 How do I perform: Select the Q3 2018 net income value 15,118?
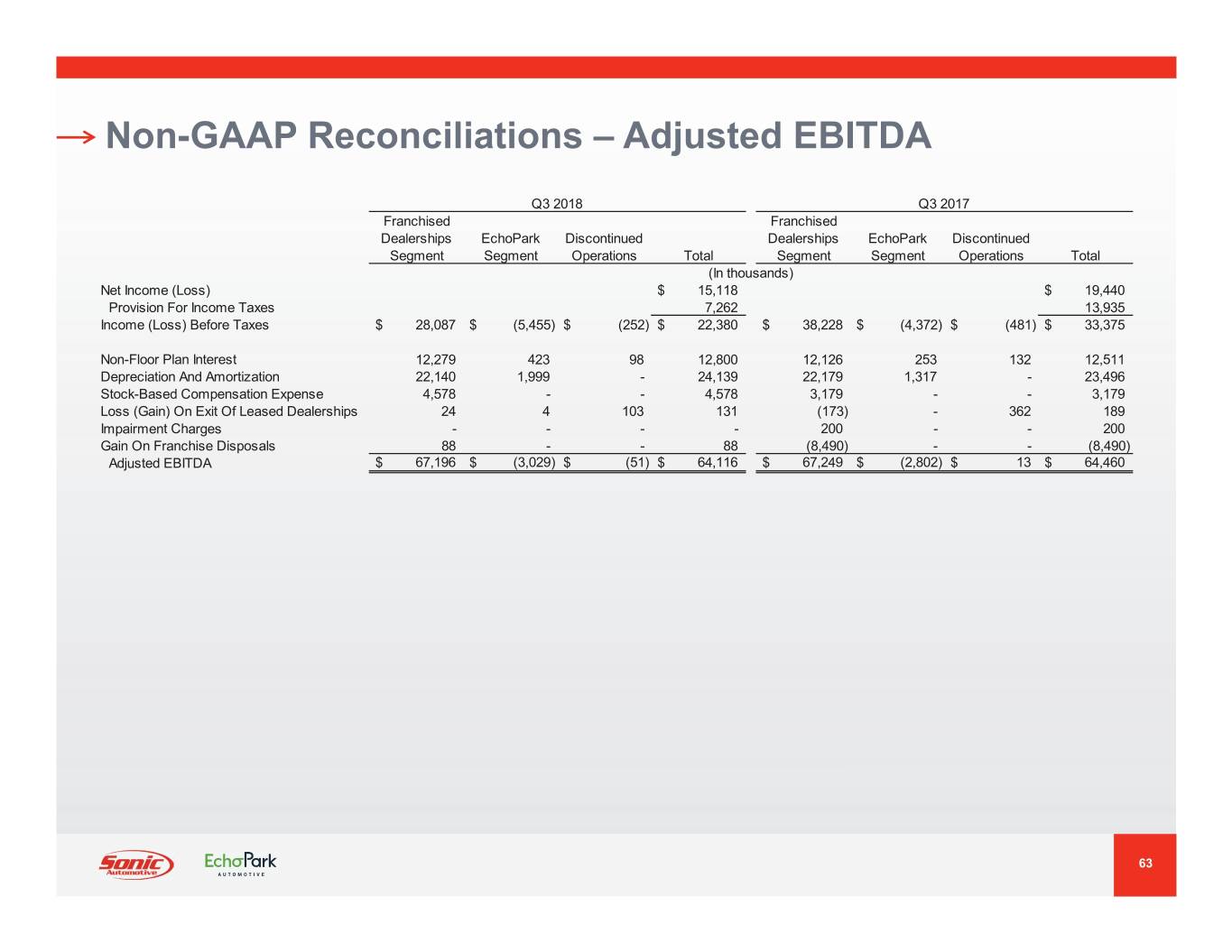(718, 291)
